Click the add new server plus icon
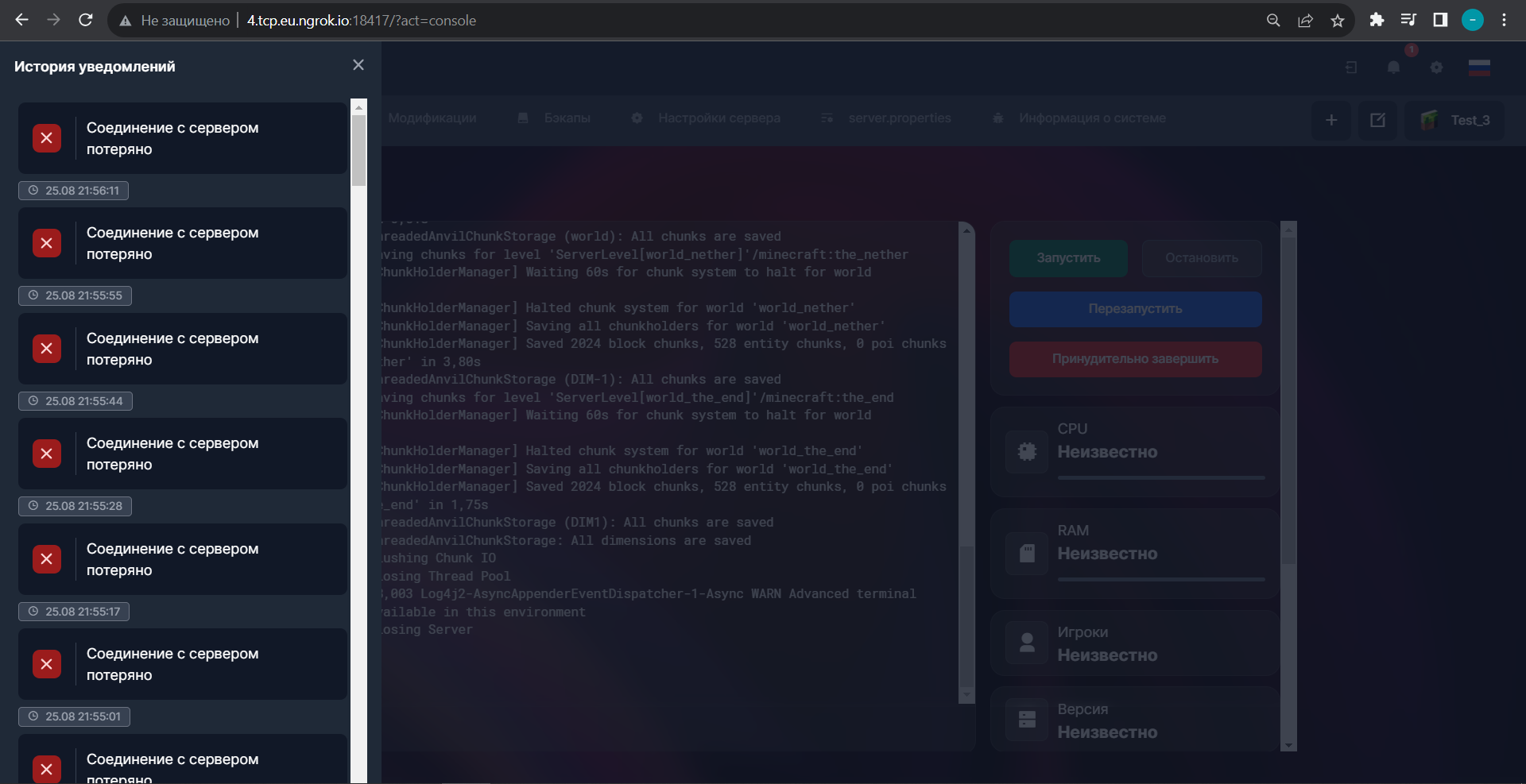This screenshot has height=784, width=1526. click(x=1331, y=120)
